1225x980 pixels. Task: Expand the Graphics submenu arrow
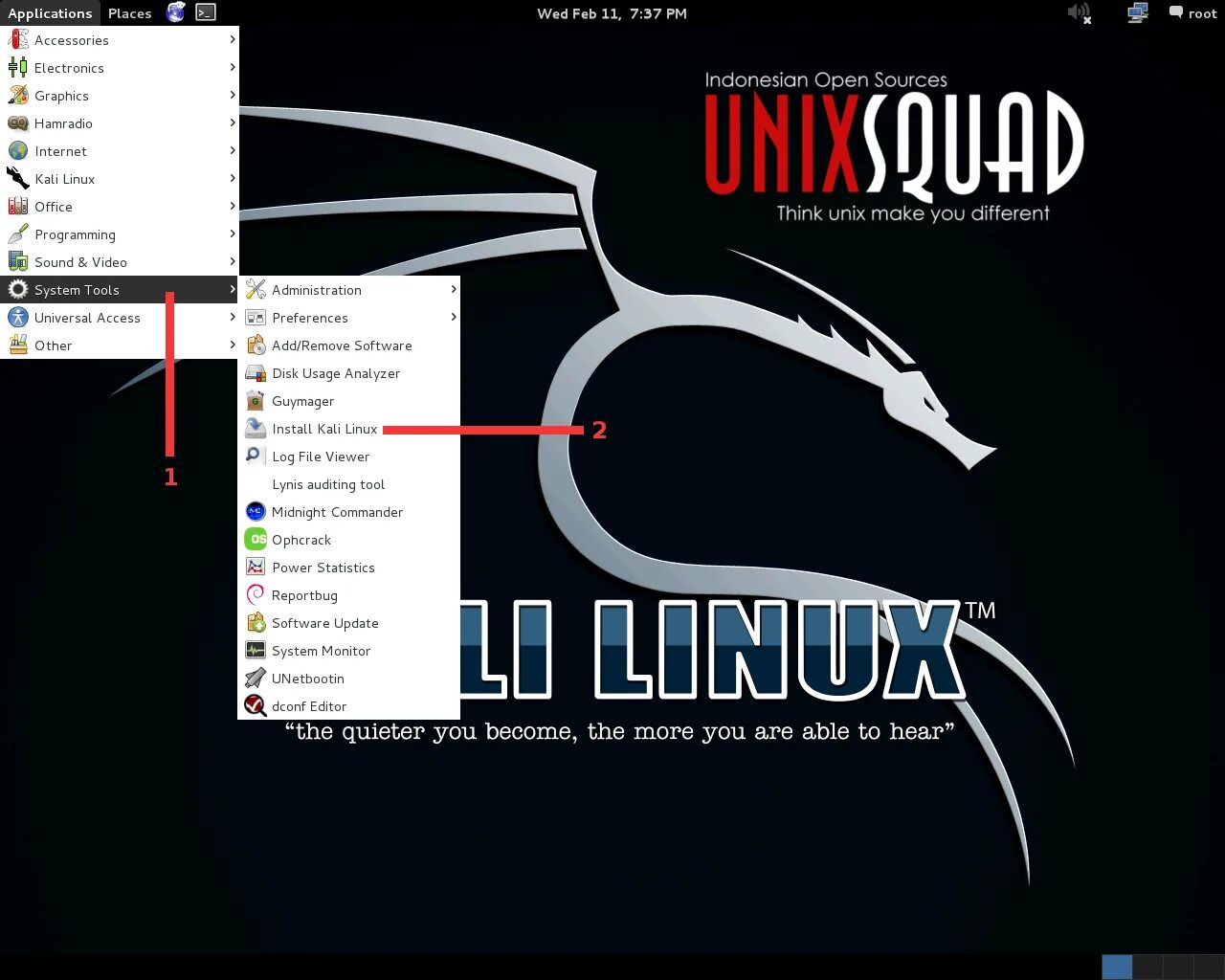(233, 95)
